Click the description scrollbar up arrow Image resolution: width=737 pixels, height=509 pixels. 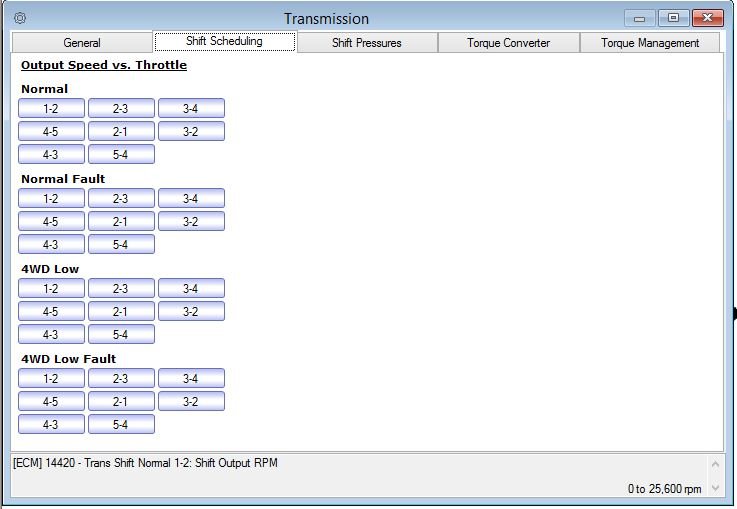click(715, 464)
